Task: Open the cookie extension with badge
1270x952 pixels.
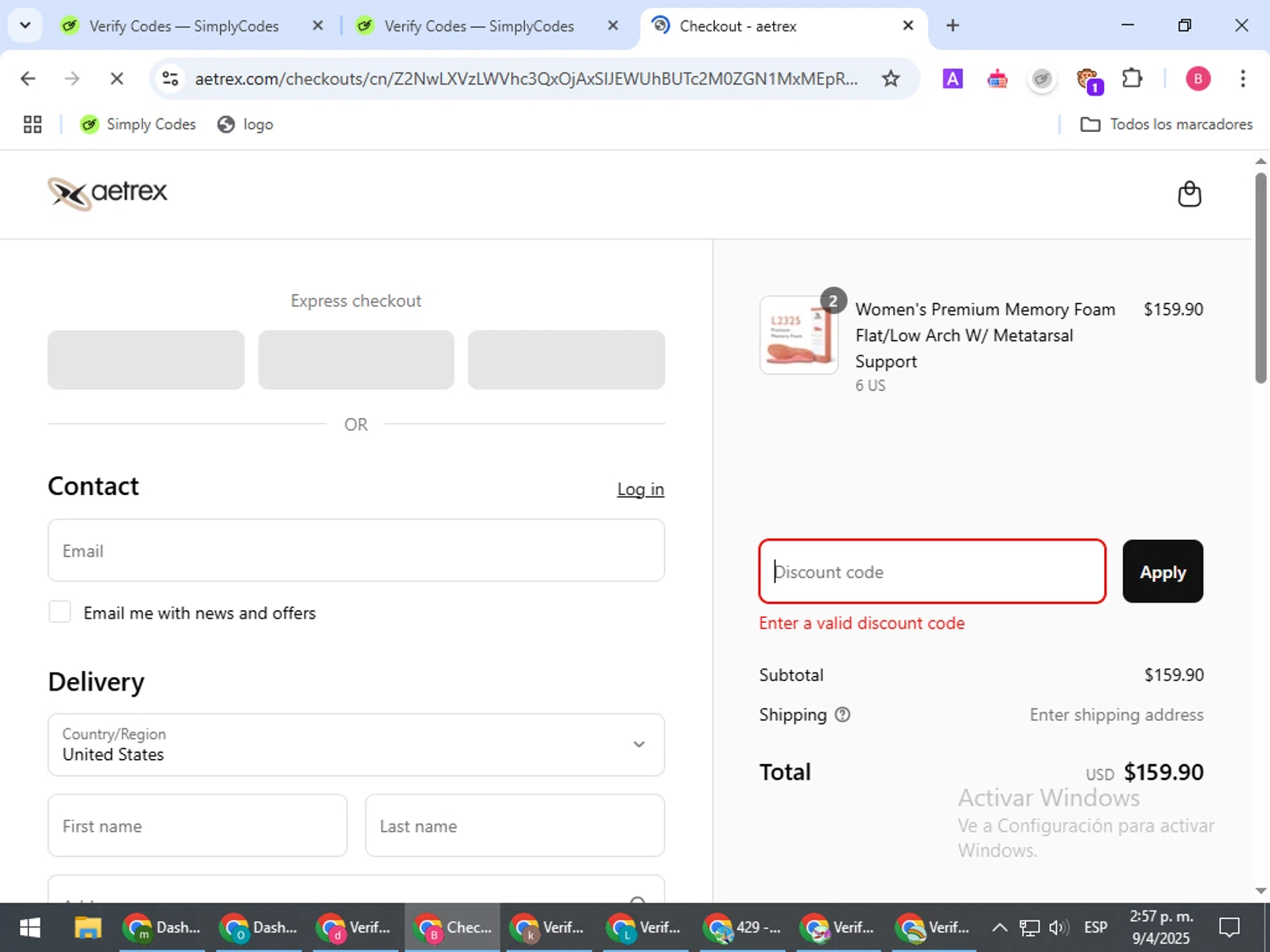Action: click(1088, 80)
